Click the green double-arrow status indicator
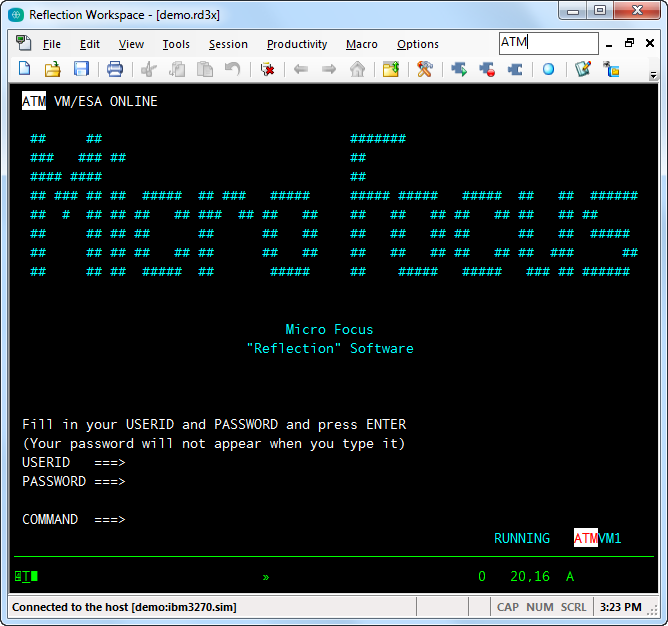 tap(266, 577)
